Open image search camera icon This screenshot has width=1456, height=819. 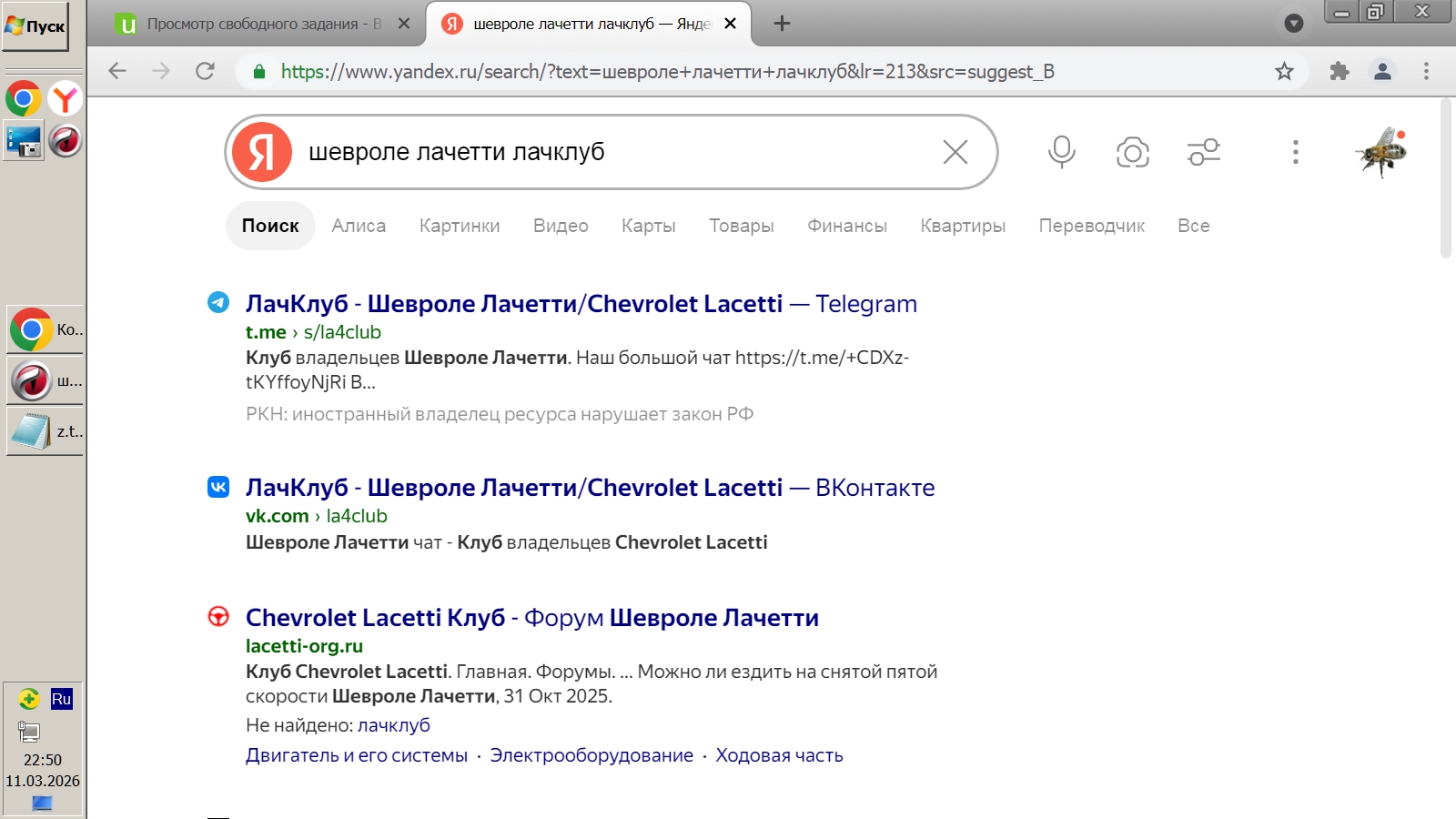[x=1132, y=152]
